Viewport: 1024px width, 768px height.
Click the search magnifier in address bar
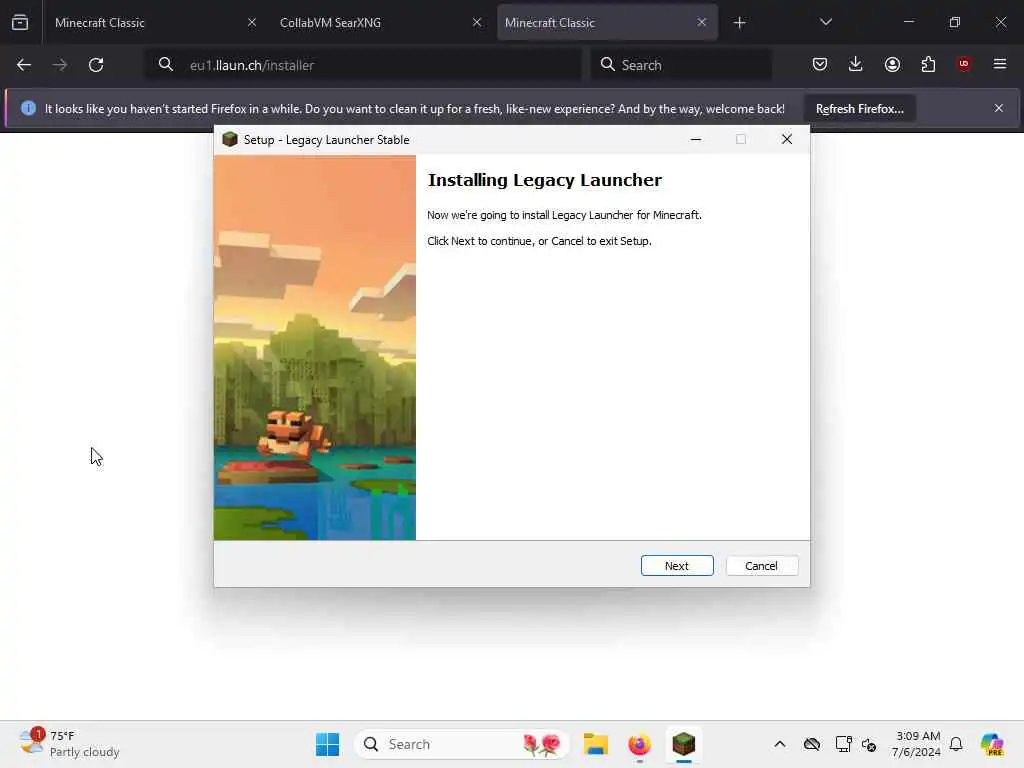pos(166,64)
